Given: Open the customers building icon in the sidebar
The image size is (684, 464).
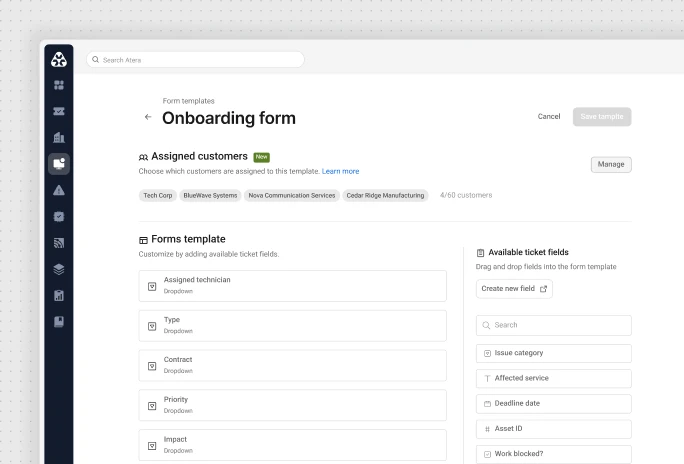Looking at the screenshot, I should pos(59,137).
